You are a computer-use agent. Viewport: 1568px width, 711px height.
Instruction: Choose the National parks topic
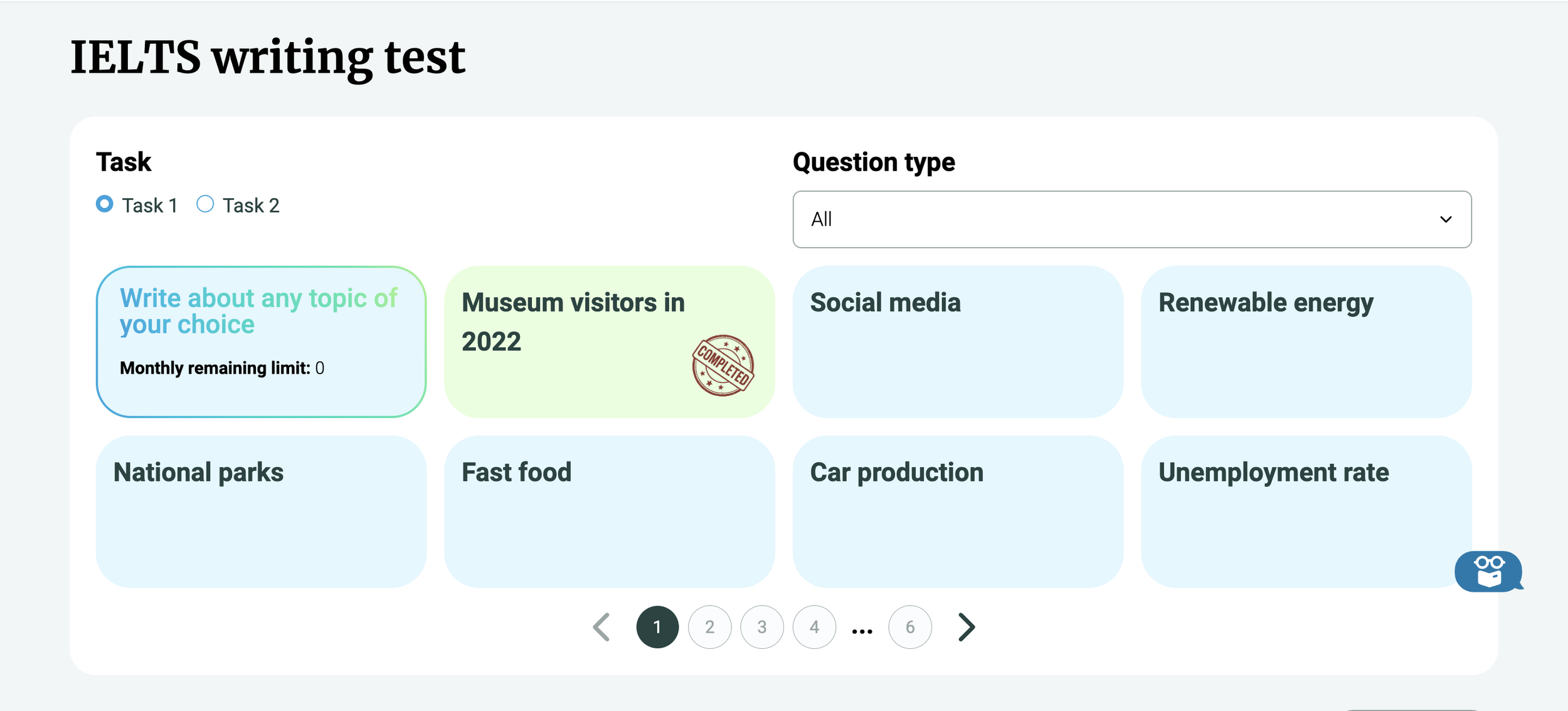pyautogui.click(x=261, y=512)
